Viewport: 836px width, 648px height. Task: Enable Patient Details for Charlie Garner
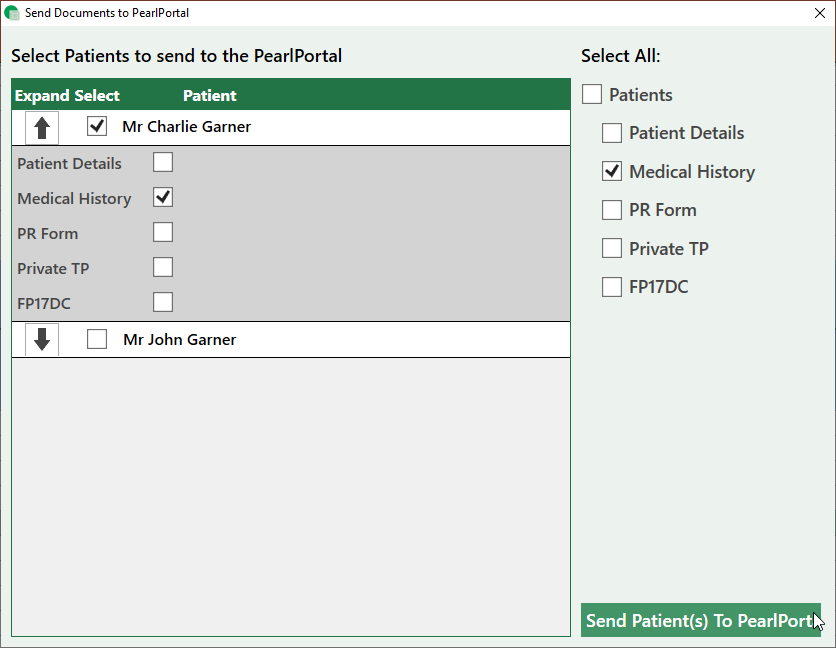[x=163, y=162]
